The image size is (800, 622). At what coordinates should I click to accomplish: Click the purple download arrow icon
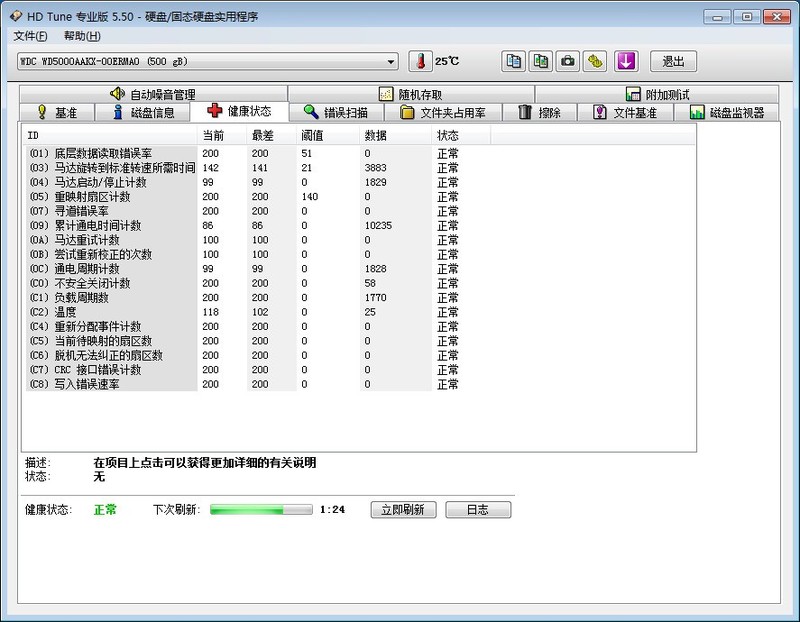(x=624, y=61)
